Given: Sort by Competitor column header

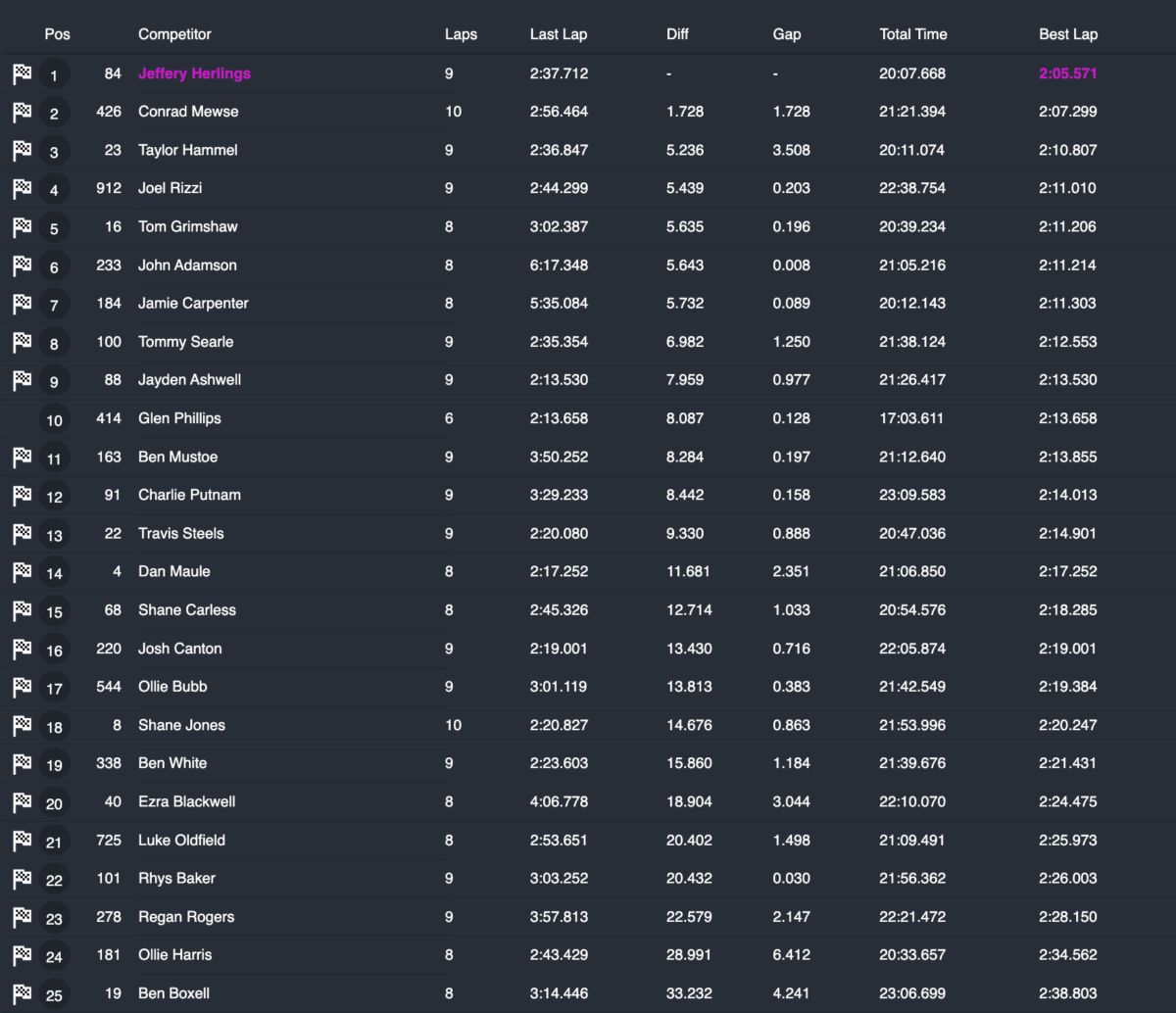Looking at the screenshot, I should point(174,34).
